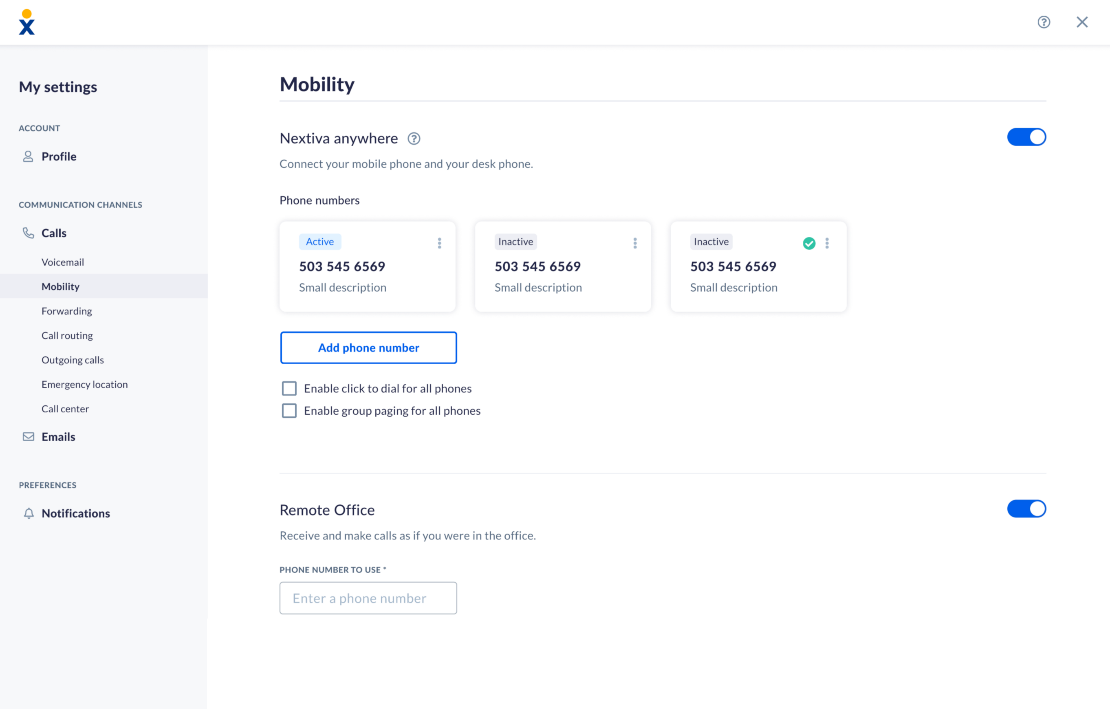Screen dimensions: 1110x709
Task: Disable the Remote Office toggle
Action: pyautogui.click(x=1026, y=509)
